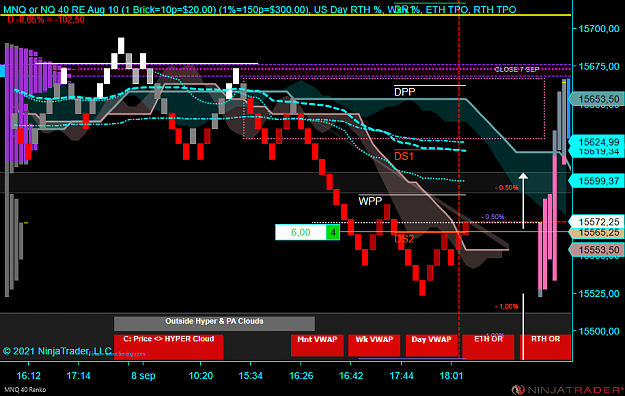Click the 'Outside Hyper & PA Clouds' gray bar
Screen dimensions: 625x396
click(x=214, y=323)
